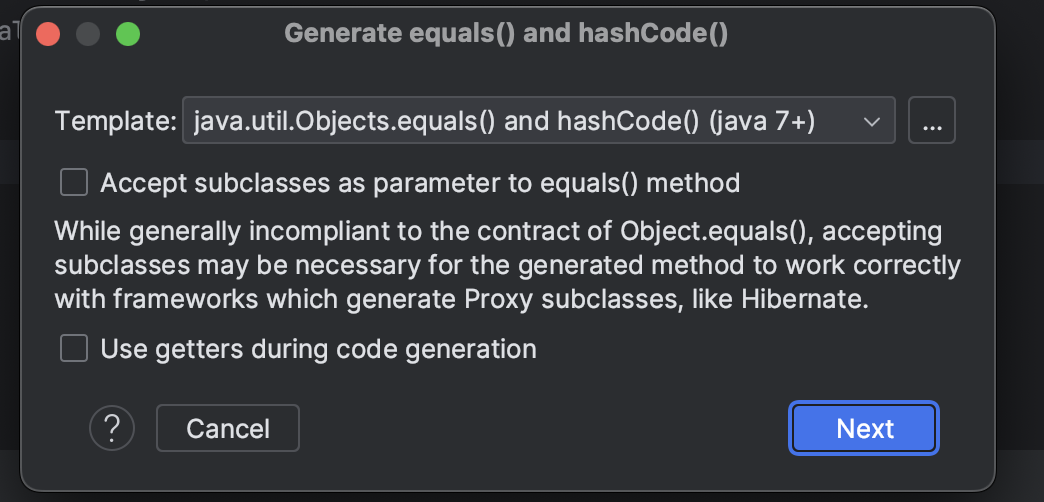Click the 'Use getters during code generation' label text
The height and width of the screenshot is (502, 1044).
(318, 349)
